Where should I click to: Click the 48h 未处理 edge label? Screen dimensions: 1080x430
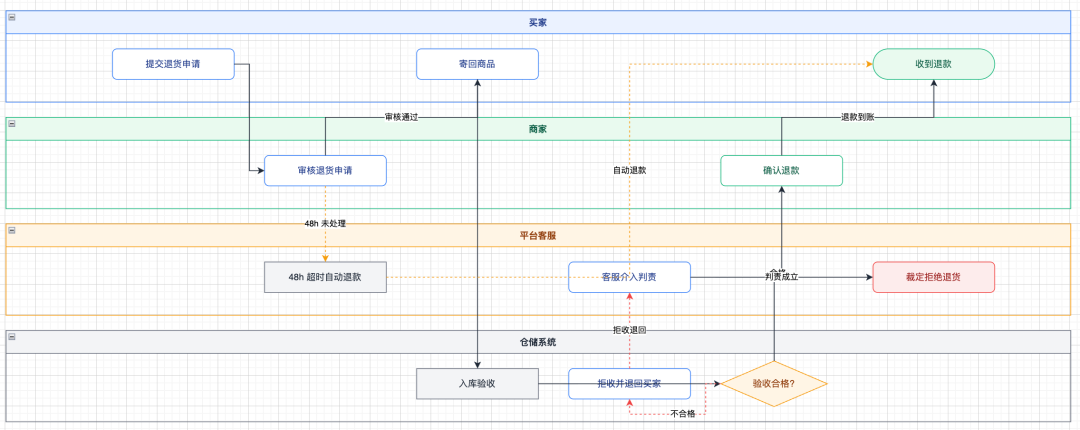pos(325,224)
